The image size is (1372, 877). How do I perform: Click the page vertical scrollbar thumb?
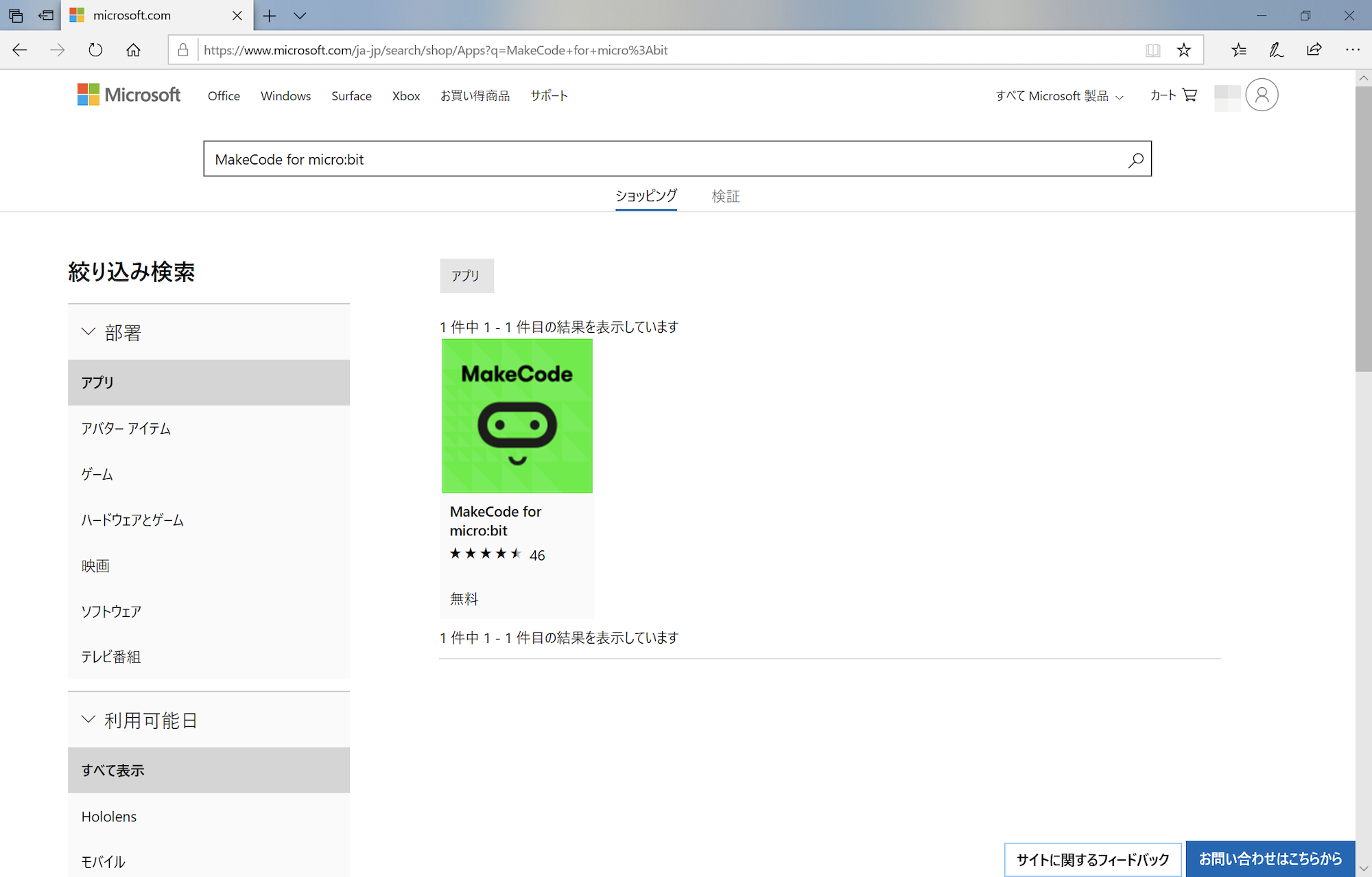1363,229
